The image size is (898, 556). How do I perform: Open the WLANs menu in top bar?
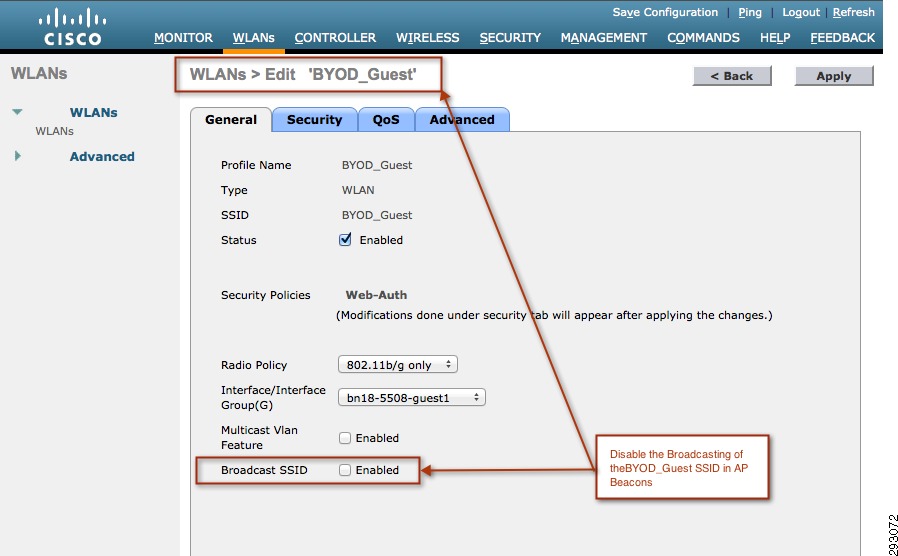pos(254,38)
